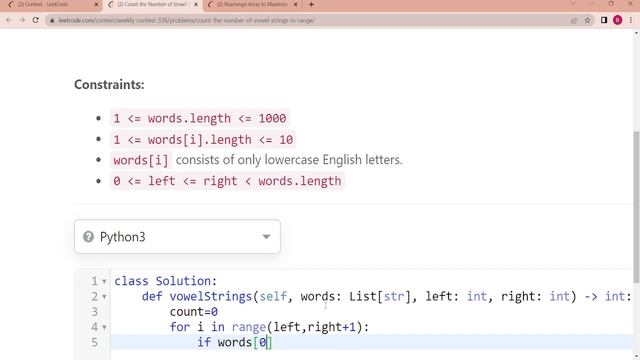
Task: Open the Chrome three-dot menu
Action: [x=631, y=20]
